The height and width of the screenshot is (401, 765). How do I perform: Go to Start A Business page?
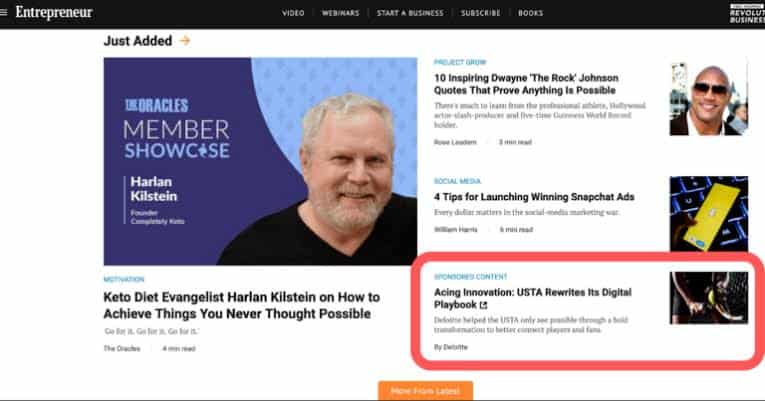tap(410, 13)
